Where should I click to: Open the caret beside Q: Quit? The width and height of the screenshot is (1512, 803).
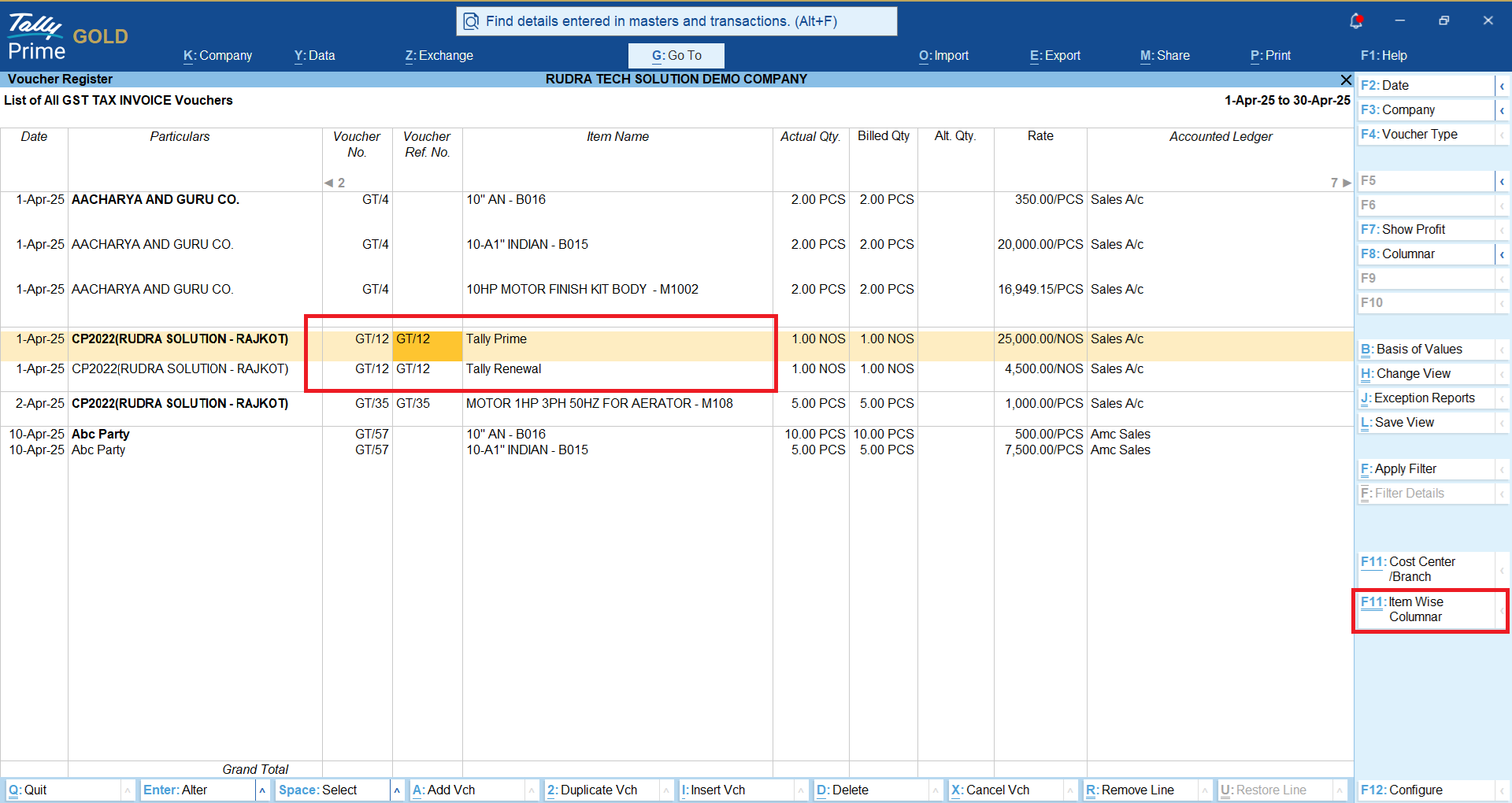(128, 790)
